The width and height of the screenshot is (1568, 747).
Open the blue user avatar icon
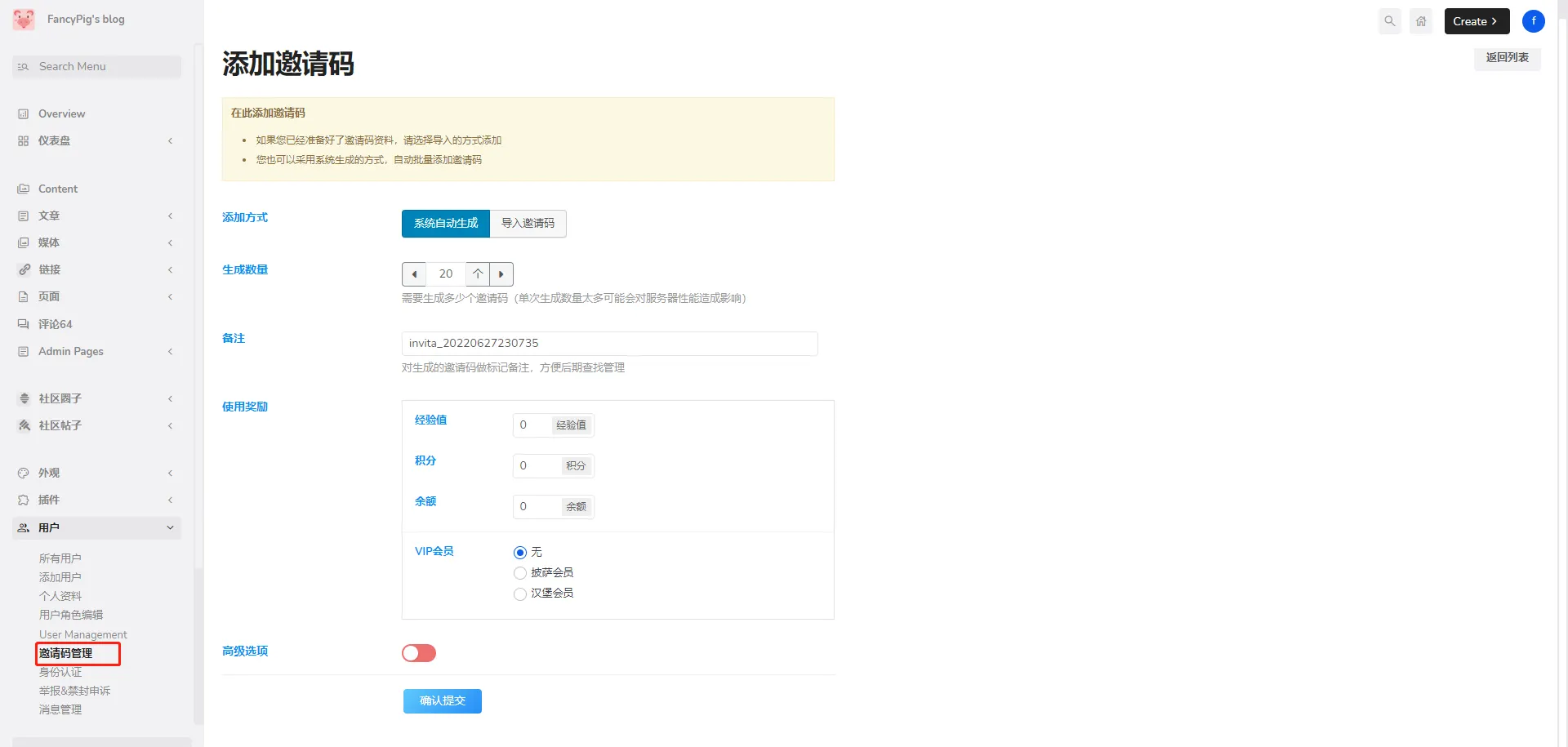1534,21
